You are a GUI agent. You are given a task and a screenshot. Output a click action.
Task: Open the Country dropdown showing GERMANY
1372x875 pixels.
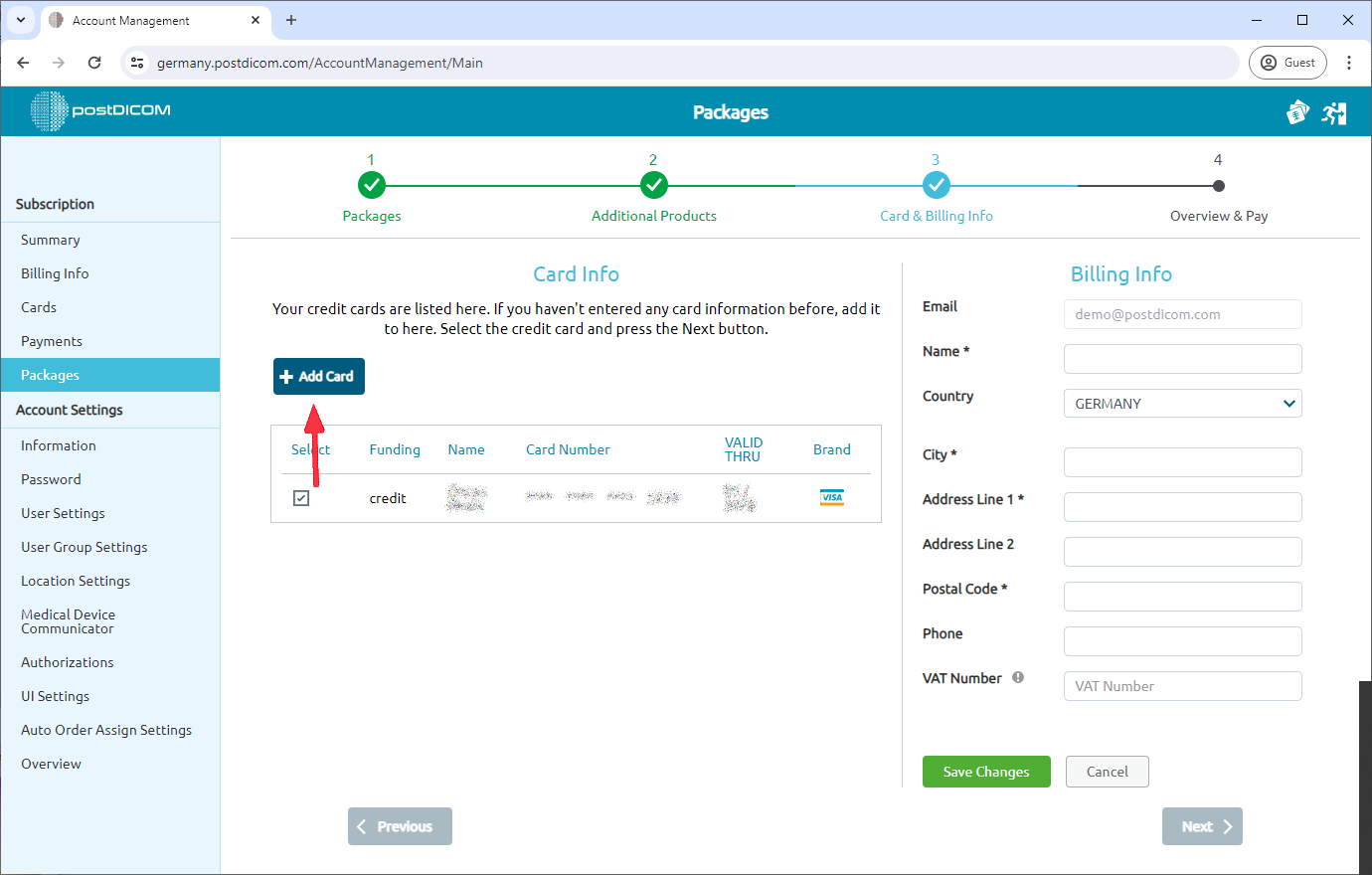pyautogui.click(x=1182, y=403)
